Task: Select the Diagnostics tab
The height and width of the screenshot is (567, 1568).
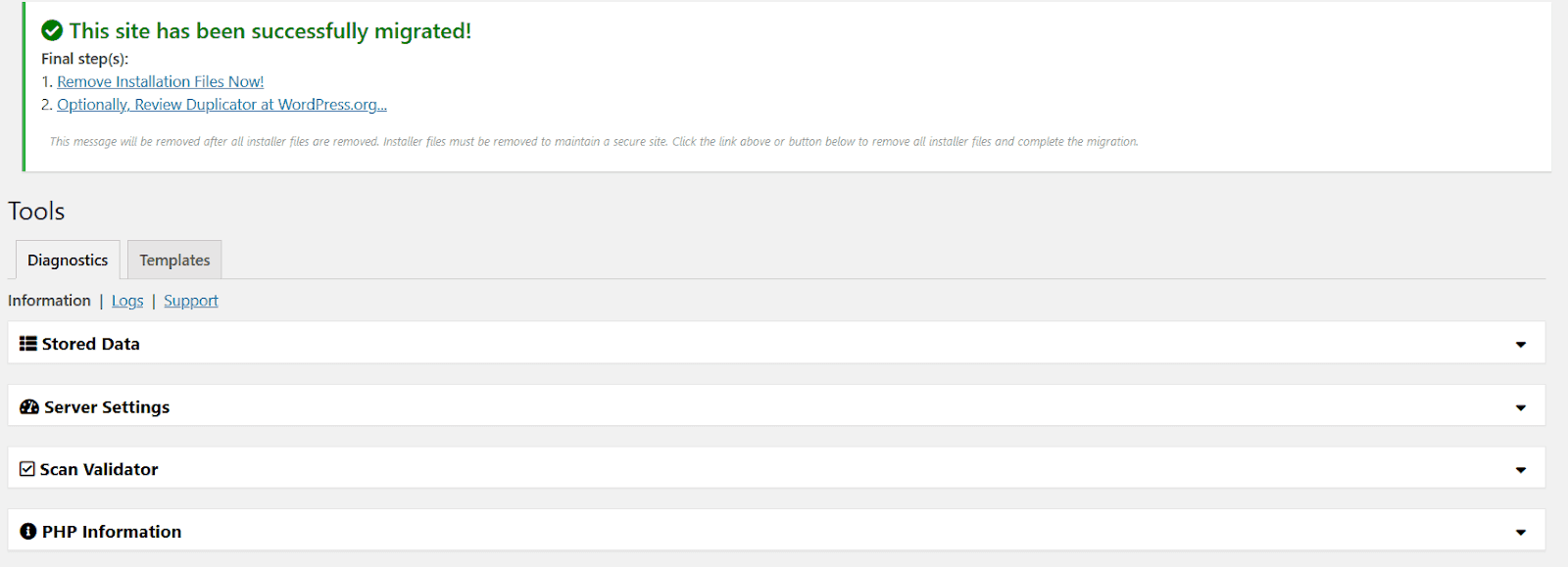Action: coord(68,260)
